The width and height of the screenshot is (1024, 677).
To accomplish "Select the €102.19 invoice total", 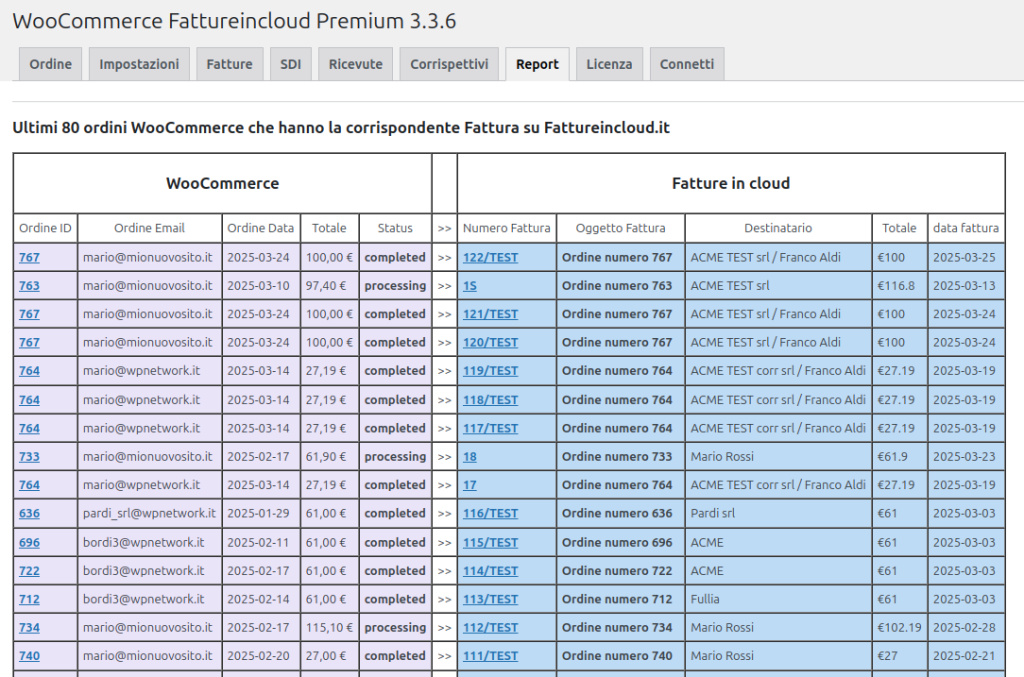I will point(899,627).
